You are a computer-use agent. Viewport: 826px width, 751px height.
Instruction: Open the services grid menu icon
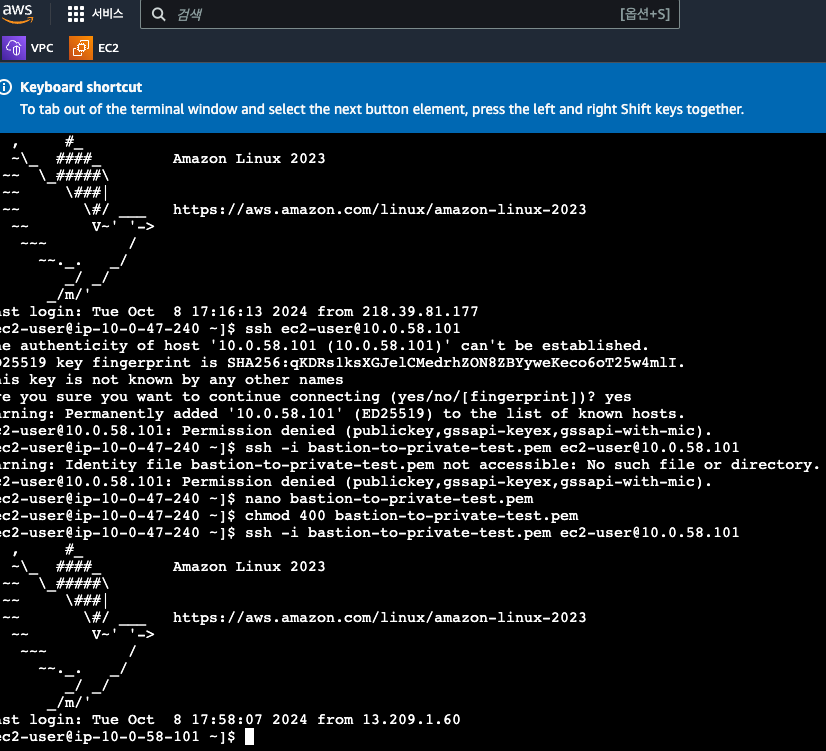(x=76, y=14)
